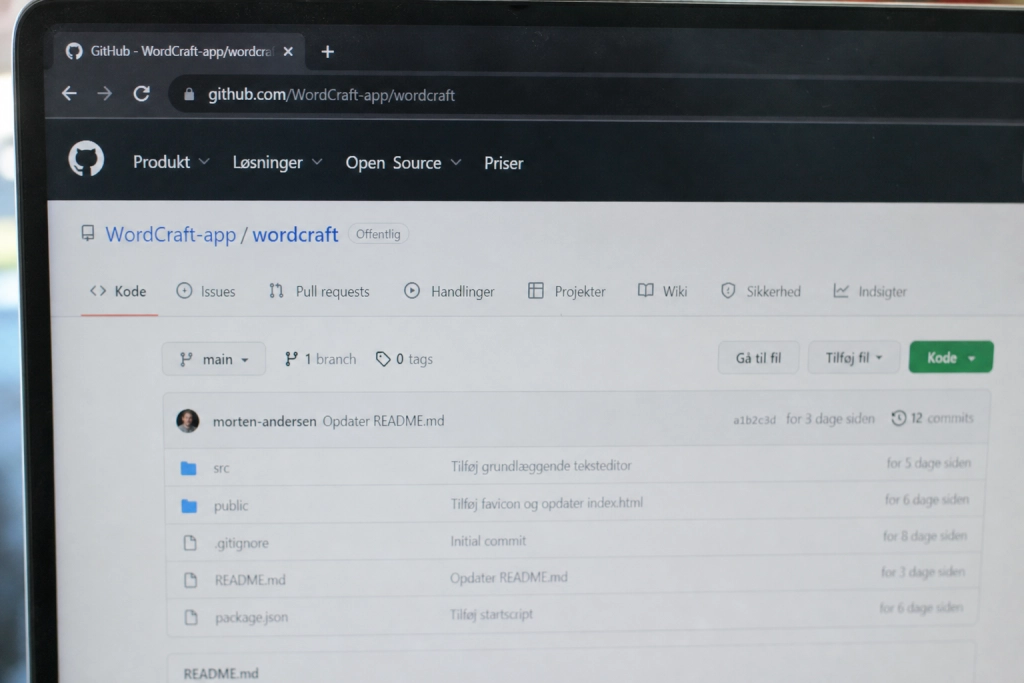This screenshot has width=1024, height=683.
Task: Click the Offentlig visibility badge
Action: [x=378, y=234]
